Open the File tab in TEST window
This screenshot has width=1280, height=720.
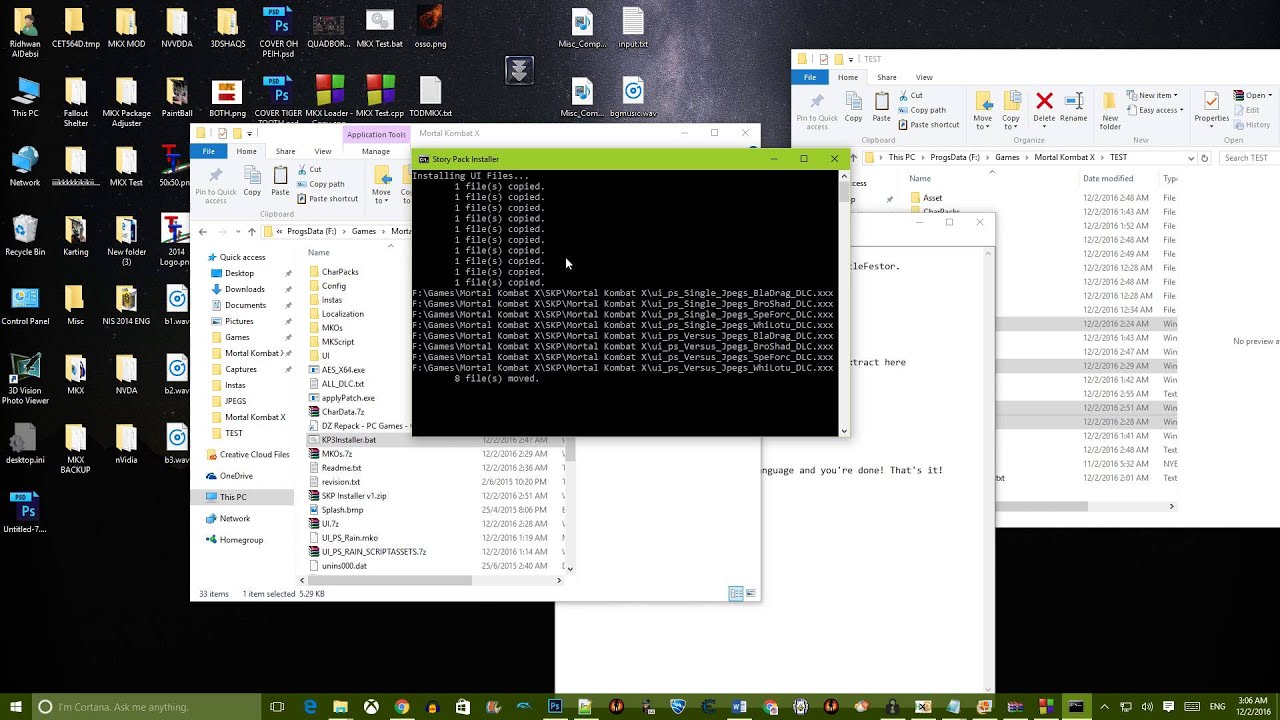click(810, 77)
